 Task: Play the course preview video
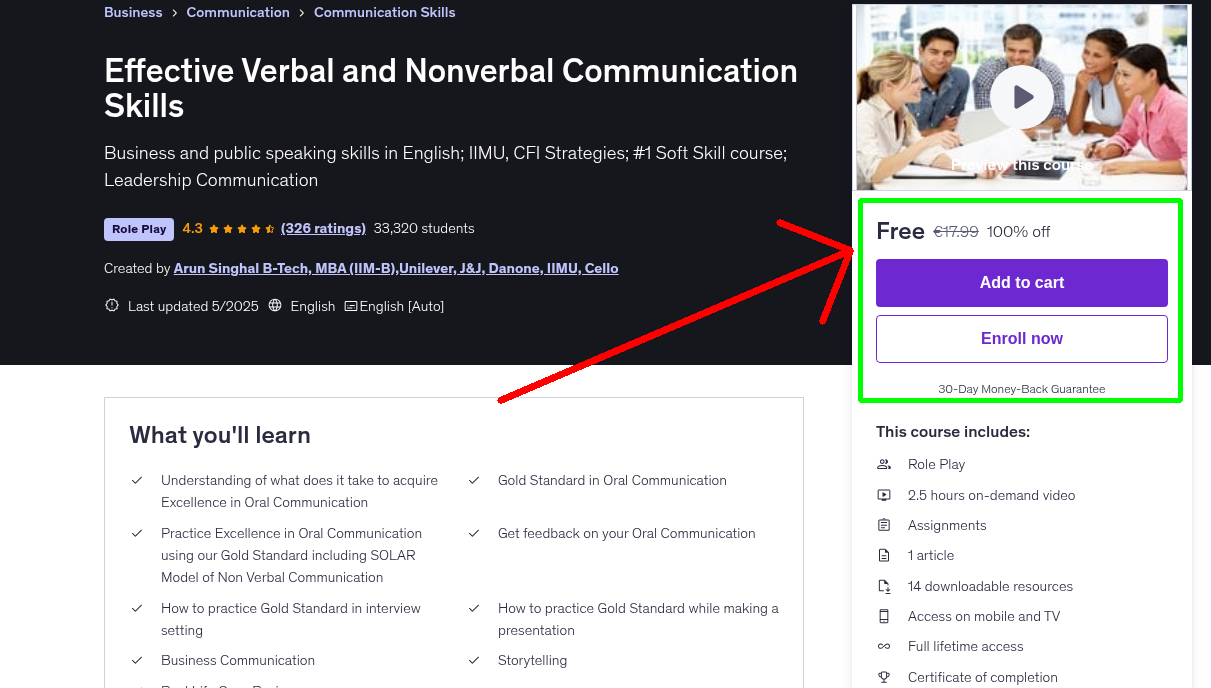pos(1021,96)
